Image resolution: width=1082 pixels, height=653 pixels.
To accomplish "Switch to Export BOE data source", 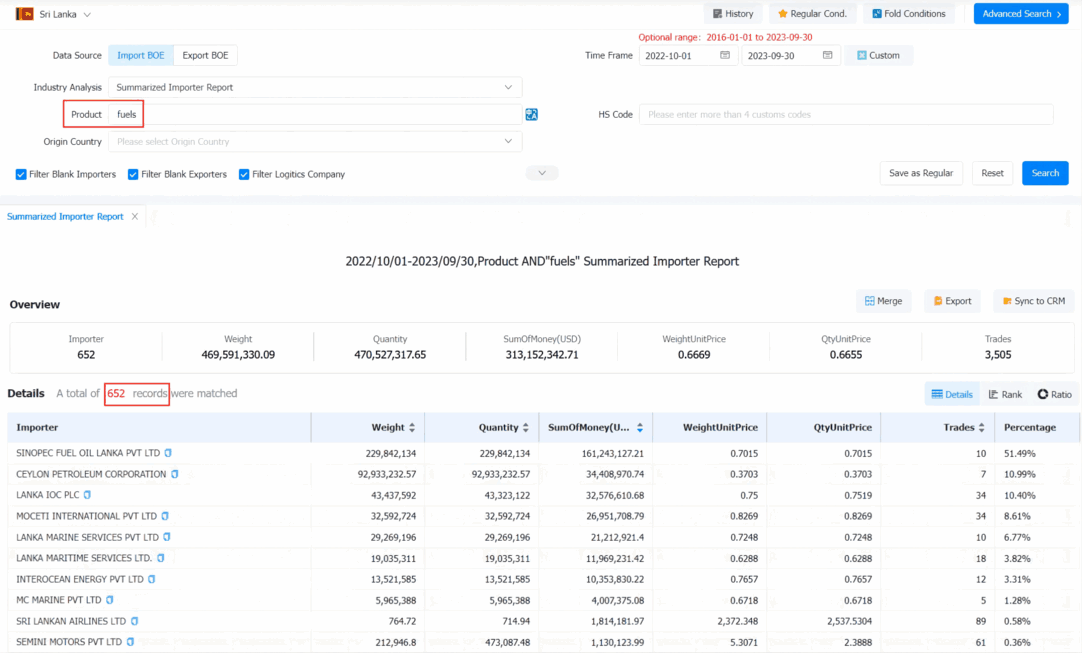I will [205, 55].
